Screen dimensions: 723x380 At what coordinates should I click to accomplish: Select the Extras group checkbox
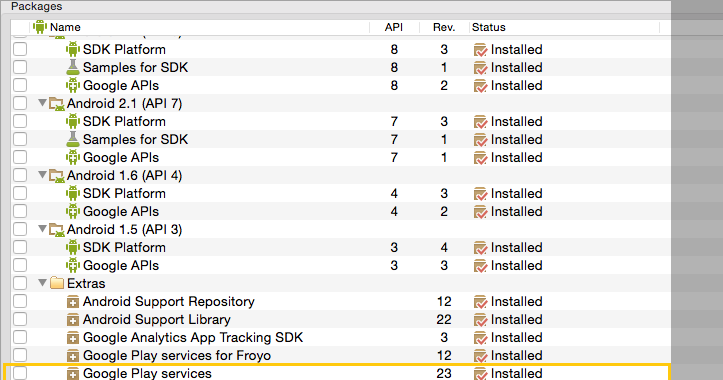click(20, 283)
